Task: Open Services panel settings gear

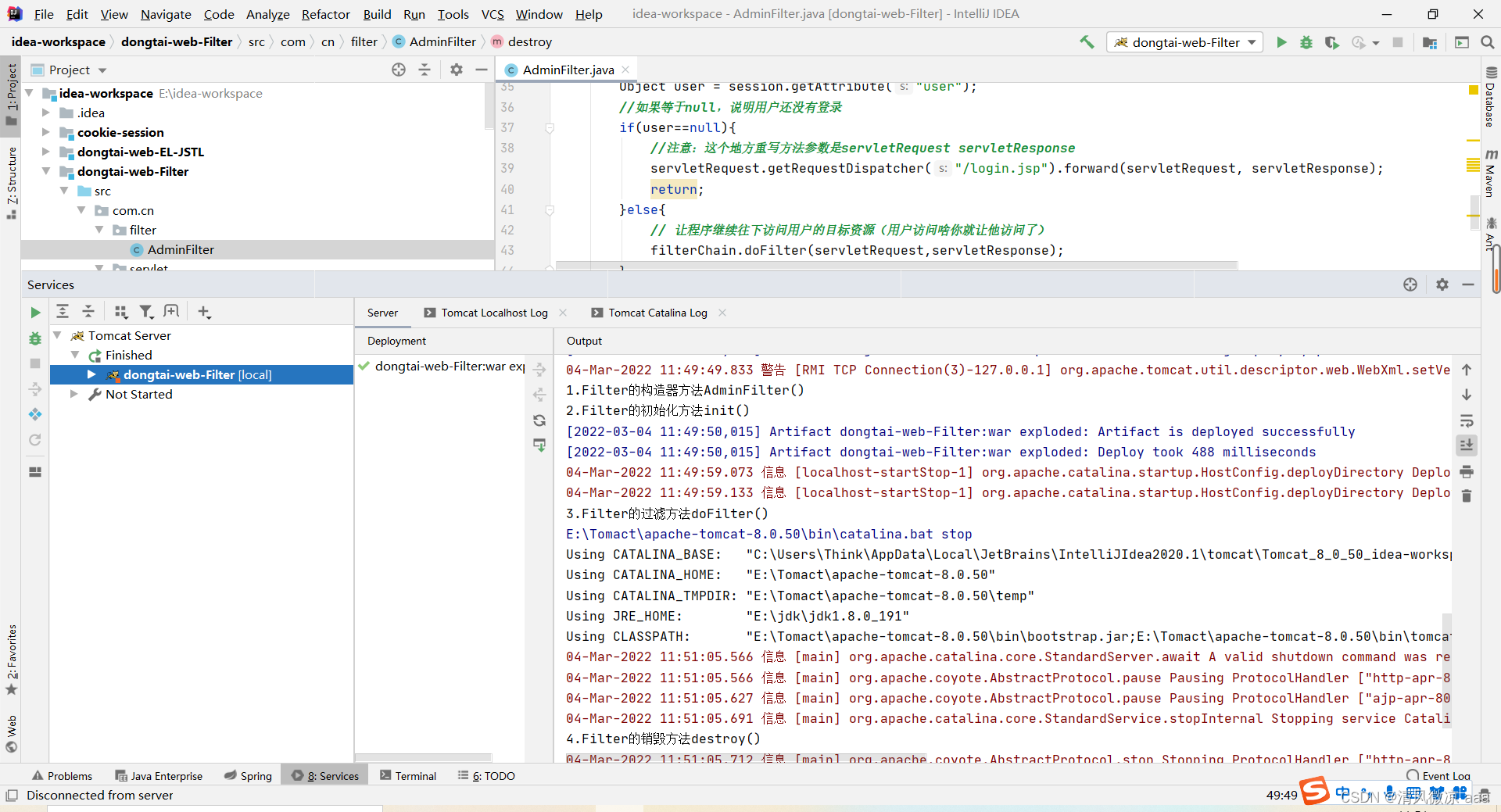Action: [x=1442, y=284]
